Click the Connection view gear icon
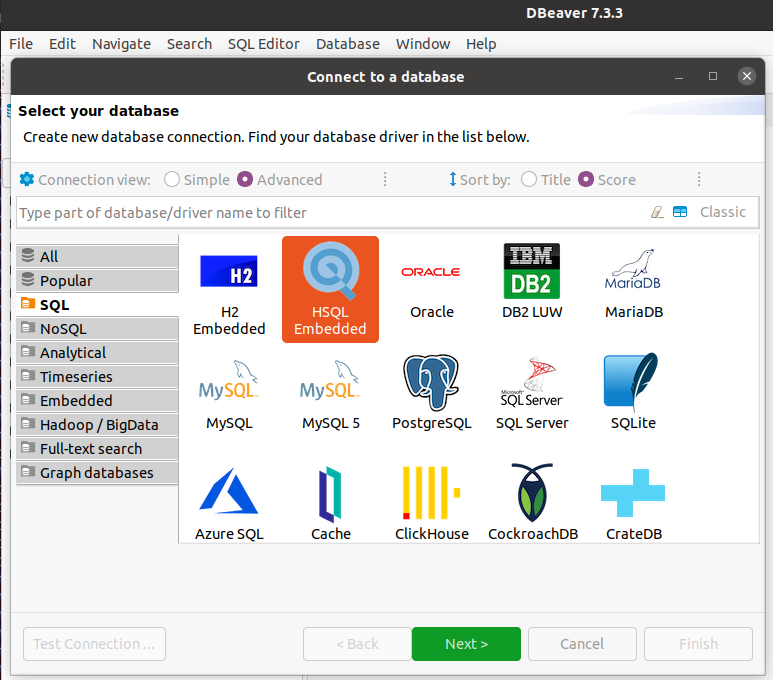 (x=27, y=179)
